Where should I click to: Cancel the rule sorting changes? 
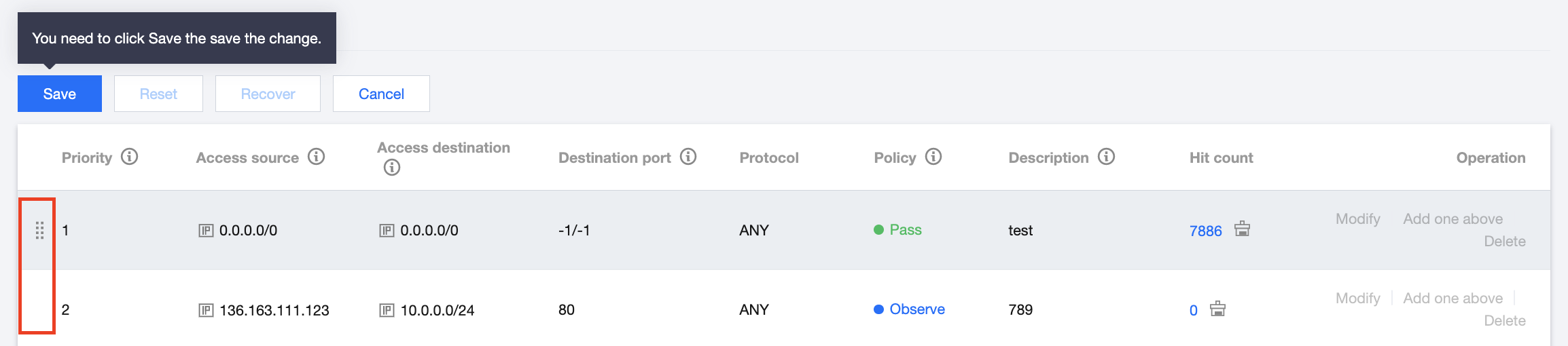tap(381, 94)
